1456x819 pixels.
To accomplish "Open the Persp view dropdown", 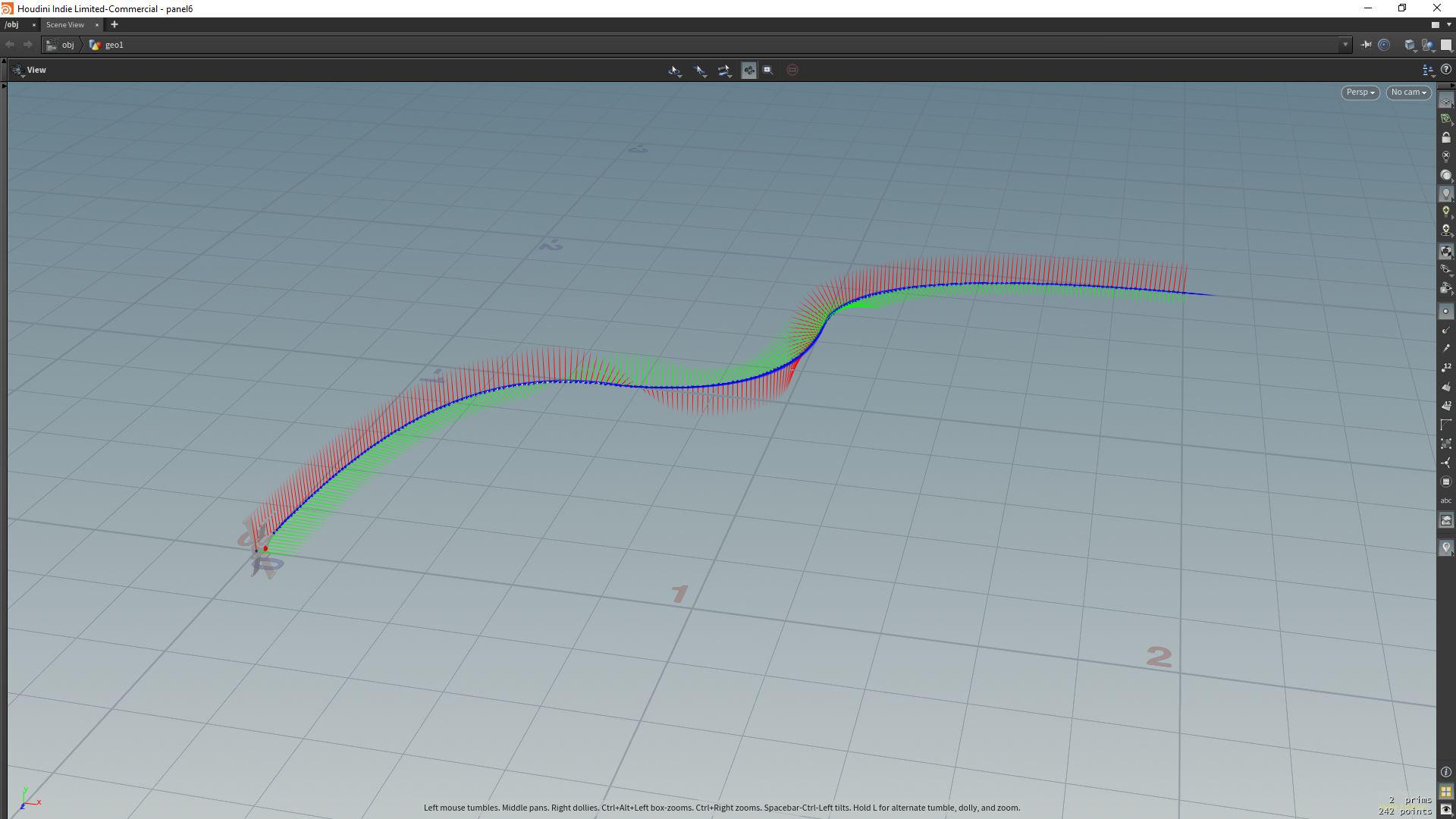I will [1360, 92].
